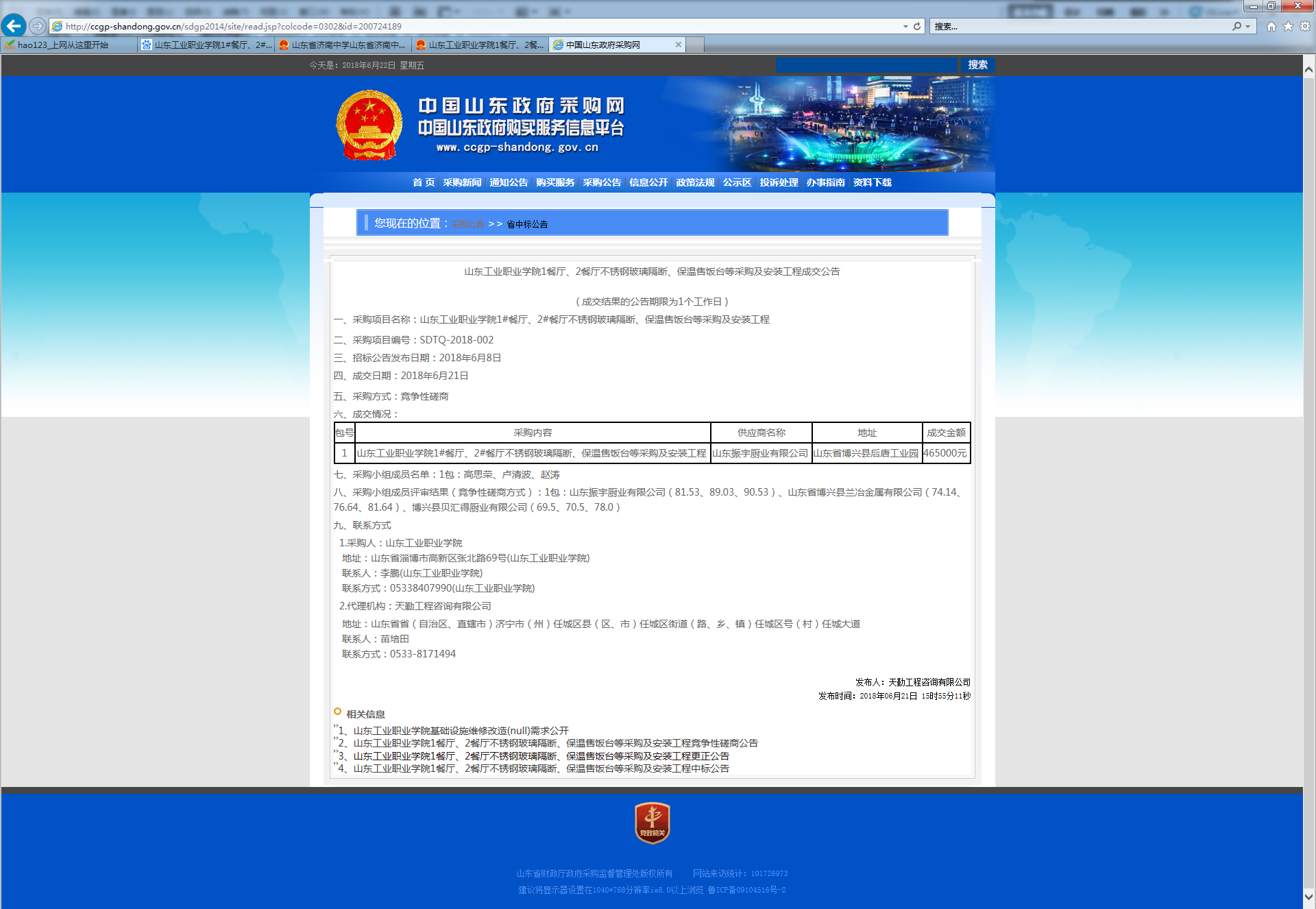Screen dimensions: 1316x909
Task: Open the 政策法规 navigation menu item
Action: [x=695, y=182]
